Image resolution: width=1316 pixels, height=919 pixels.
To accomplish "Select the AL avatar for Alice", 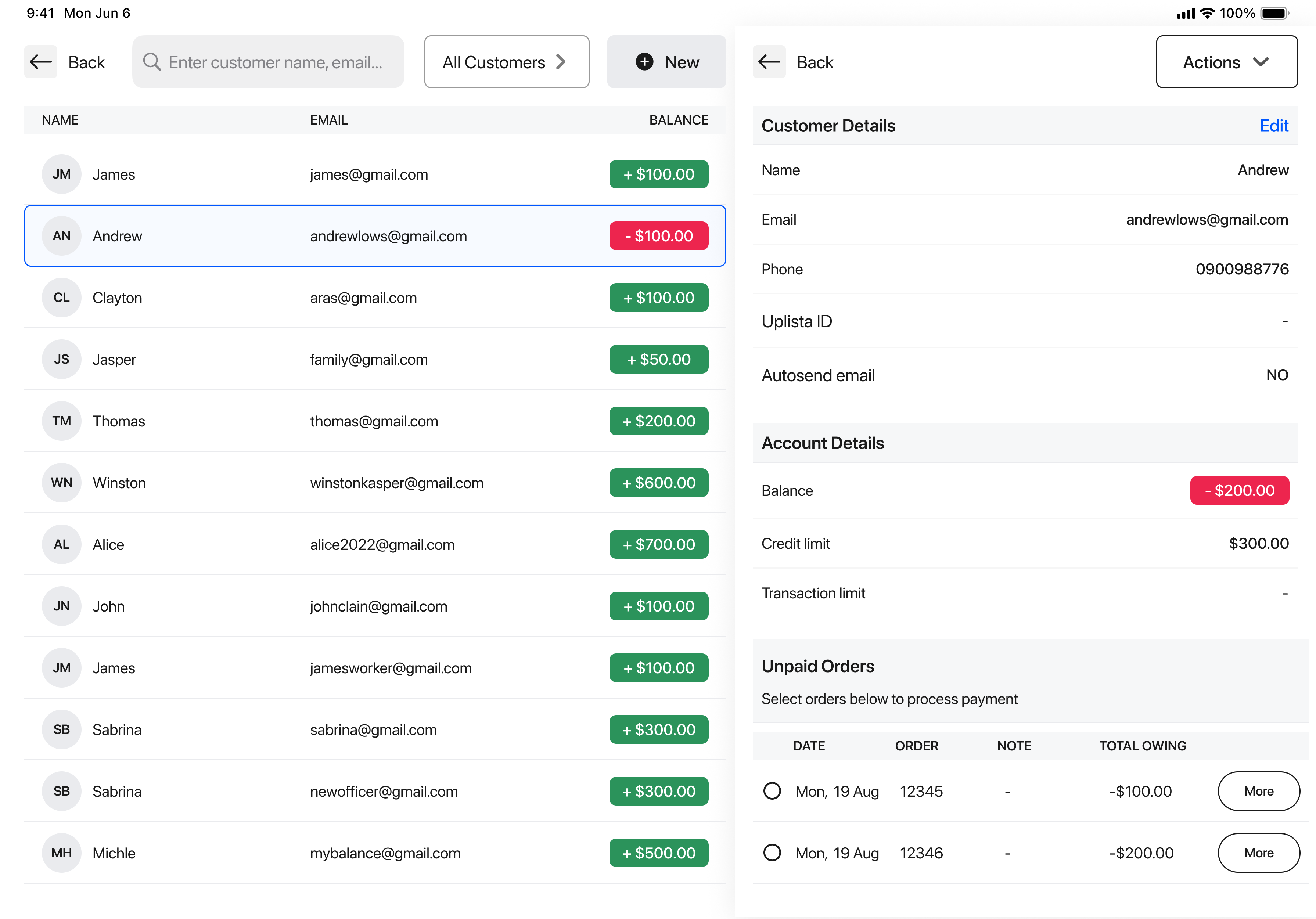I will tap(61, 544).
